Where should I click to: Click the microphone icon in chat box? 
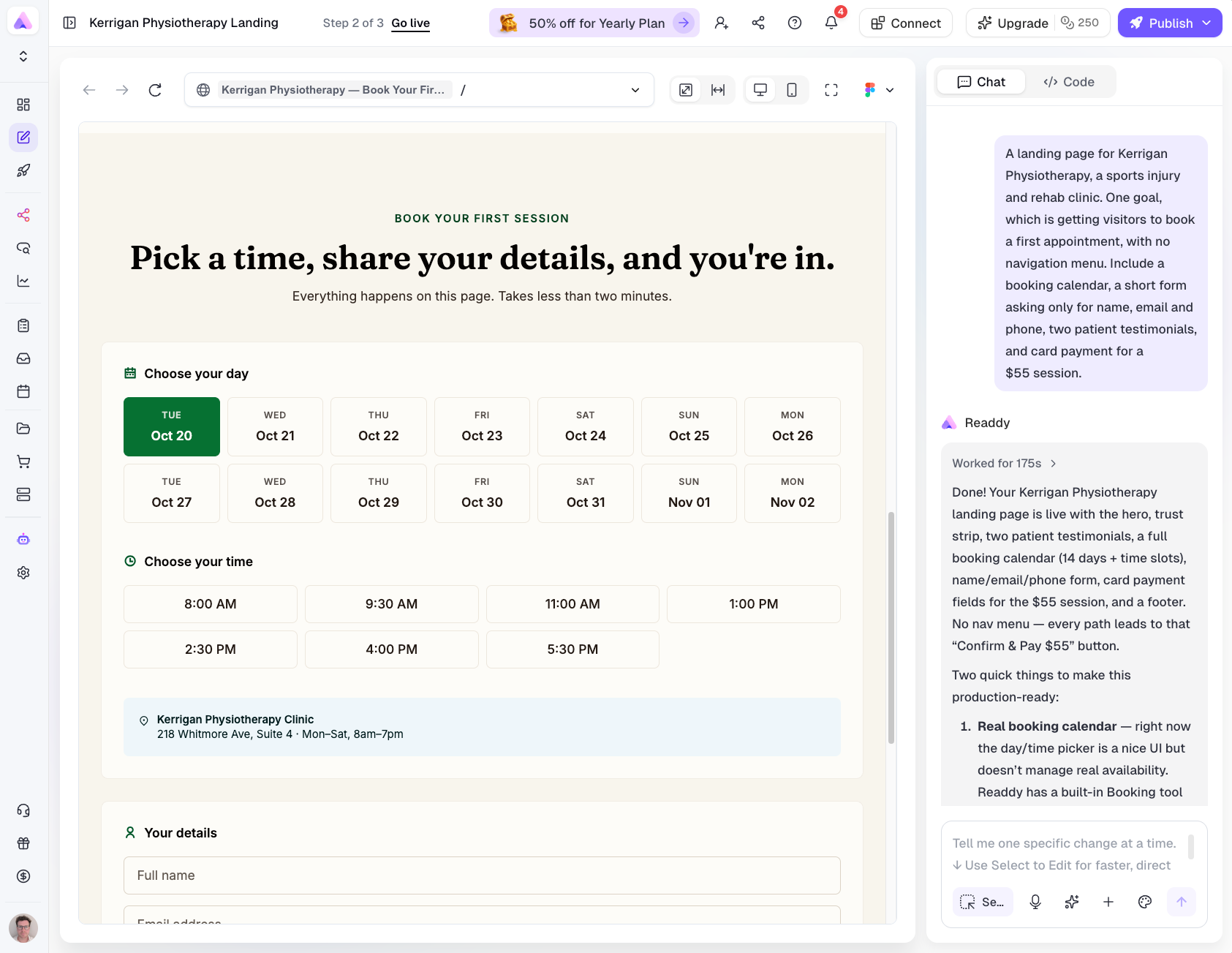click(x=1035, y=902)
